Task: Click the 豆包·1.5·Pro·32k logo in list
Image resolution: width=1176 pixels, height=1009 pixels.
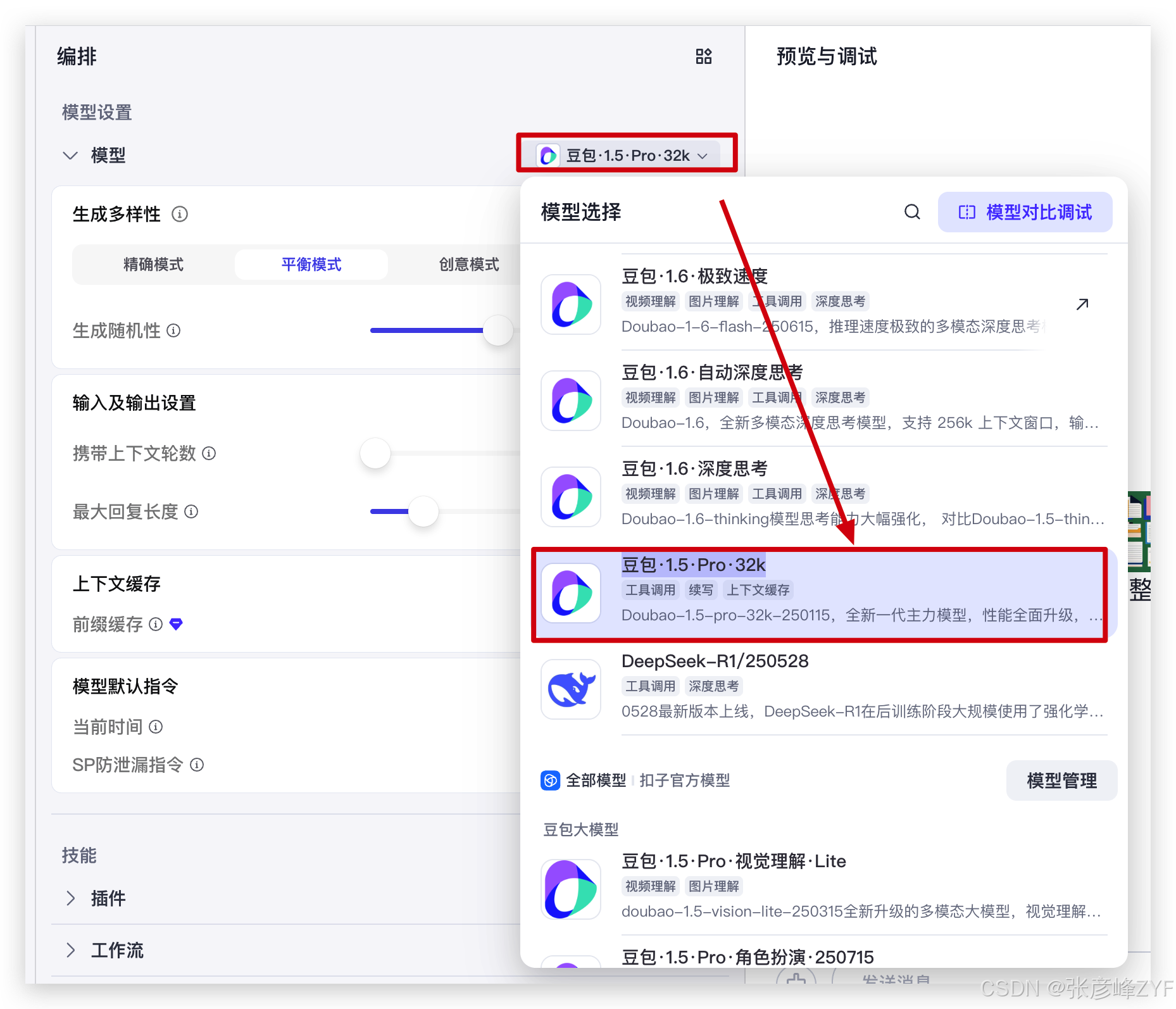Action: pyautogui.click(x=571, y=593)
